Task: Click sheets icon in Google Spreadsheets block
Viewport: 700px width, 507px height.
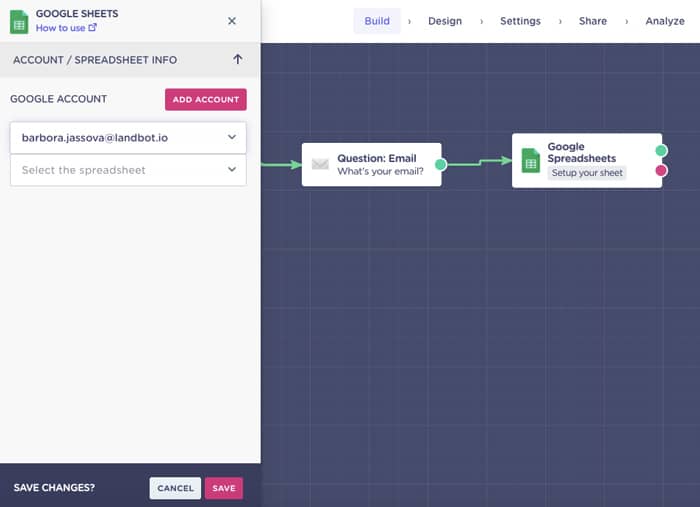Action: tap(531, 161)
